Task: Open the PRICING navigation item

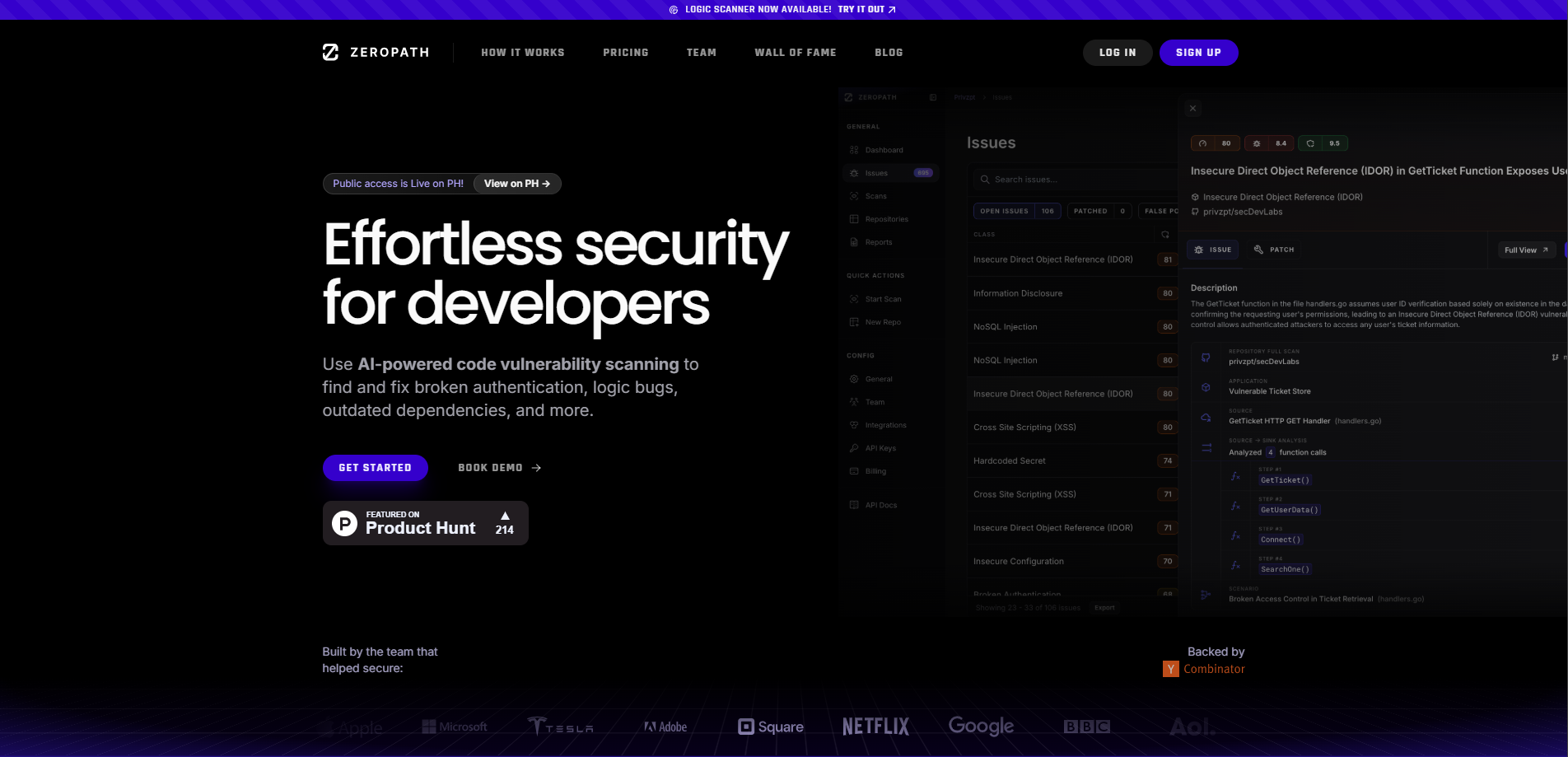Action: 626,52
